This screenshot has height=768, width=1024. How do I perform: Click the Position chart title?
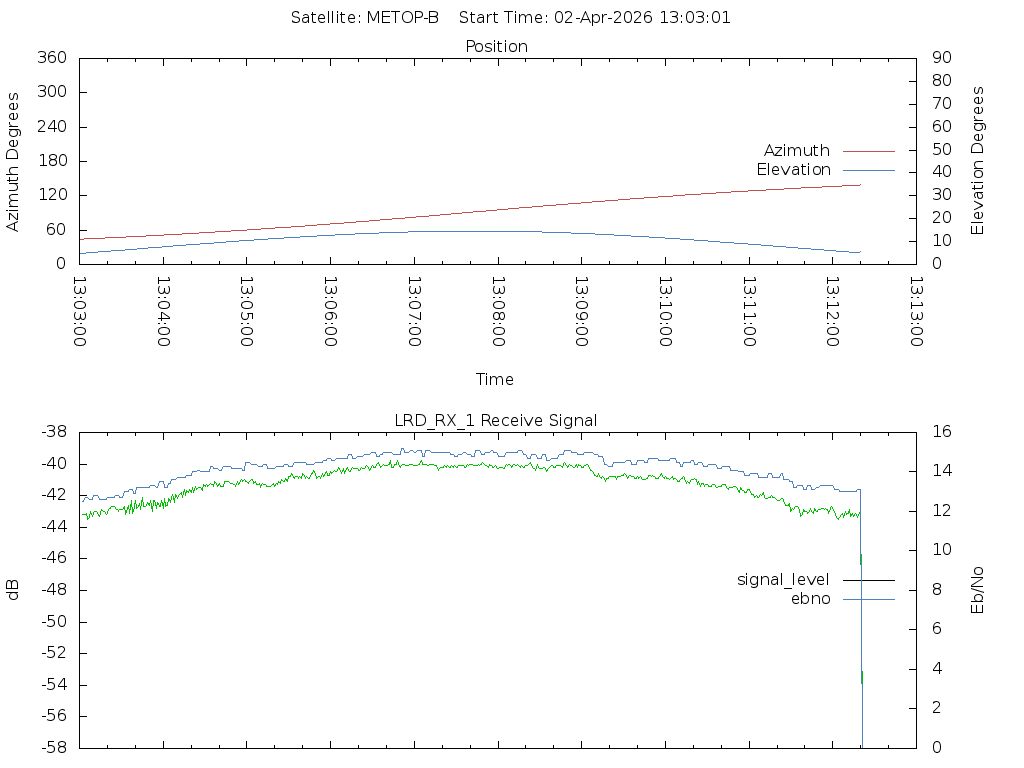(496, 47)
